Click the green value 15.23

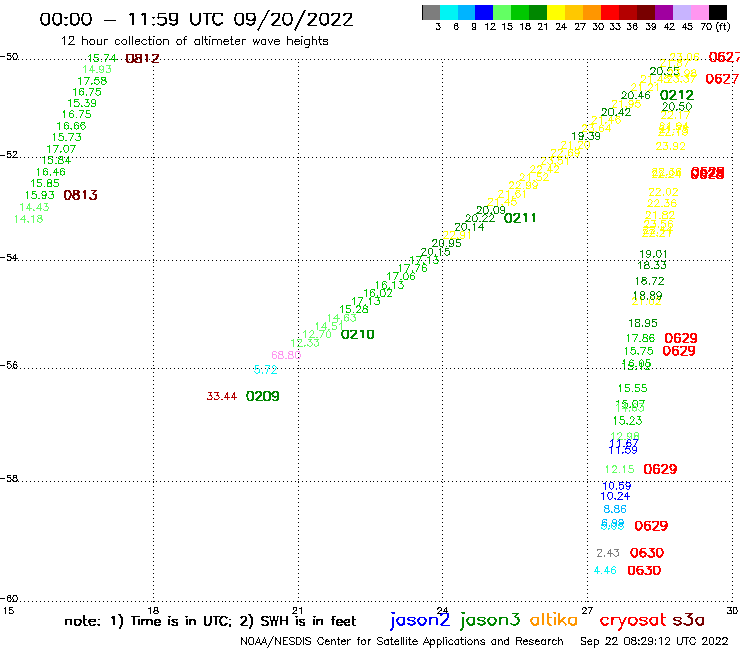pos(627,421)
